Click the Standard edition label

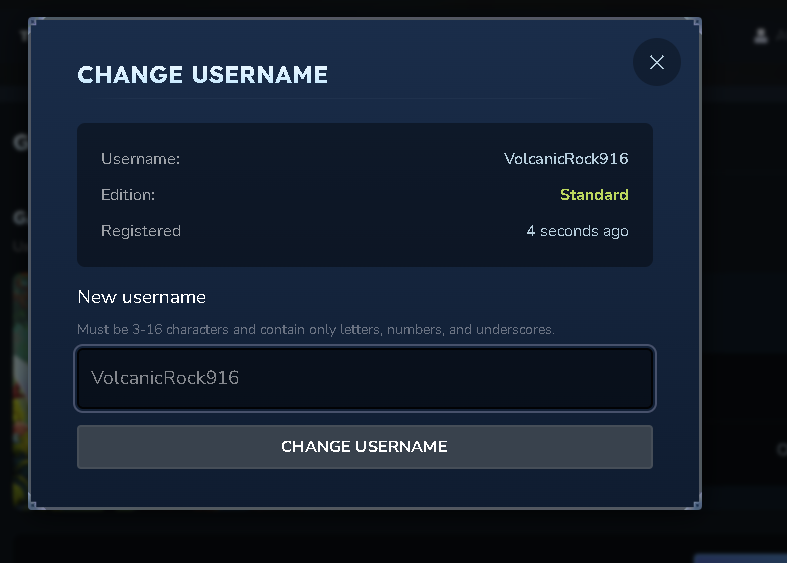(594, 195)
